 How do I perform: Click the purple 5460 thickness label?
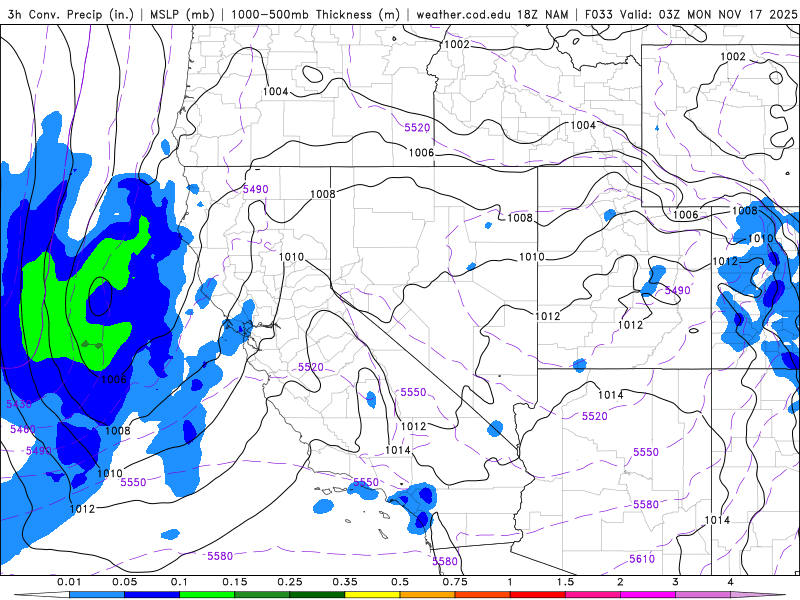23,429
